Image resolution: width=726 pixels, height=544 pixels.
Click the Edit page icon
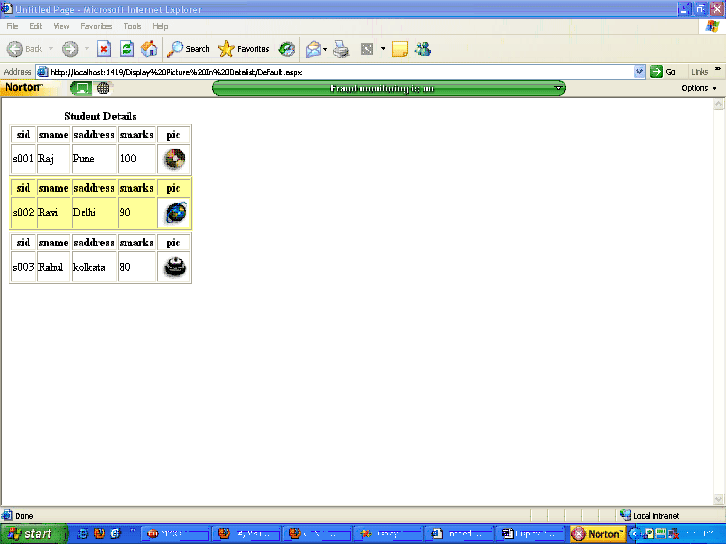[367, 49]
